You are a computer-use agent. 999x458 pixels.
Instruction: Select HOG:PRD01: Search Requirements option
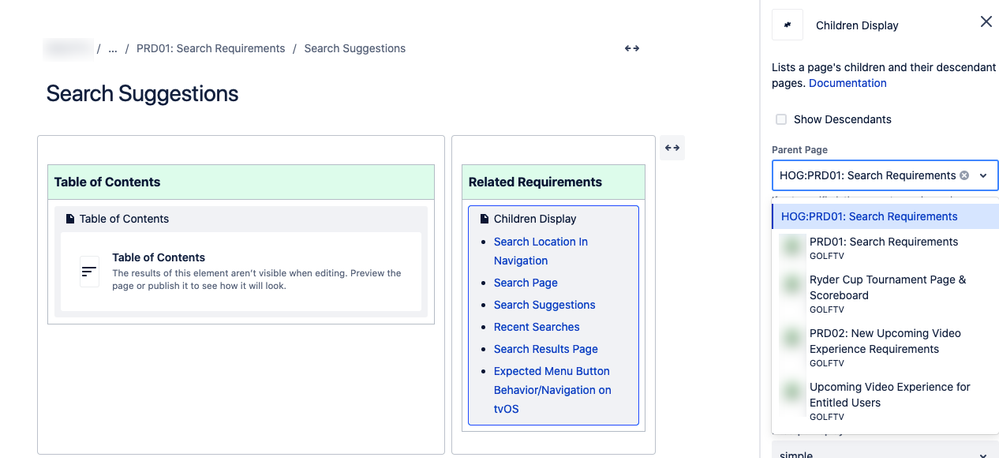(885, 217)
